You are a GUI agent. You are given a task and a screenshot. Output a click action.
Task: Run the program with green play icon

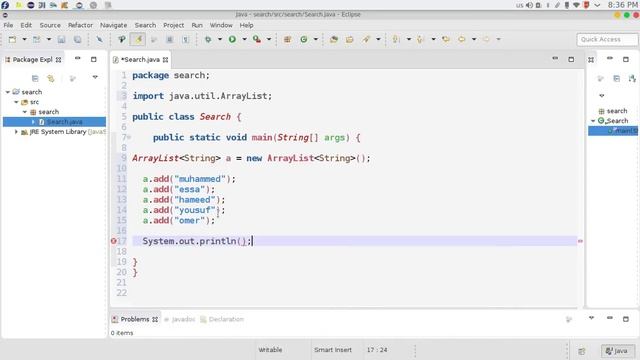(232, 39)
